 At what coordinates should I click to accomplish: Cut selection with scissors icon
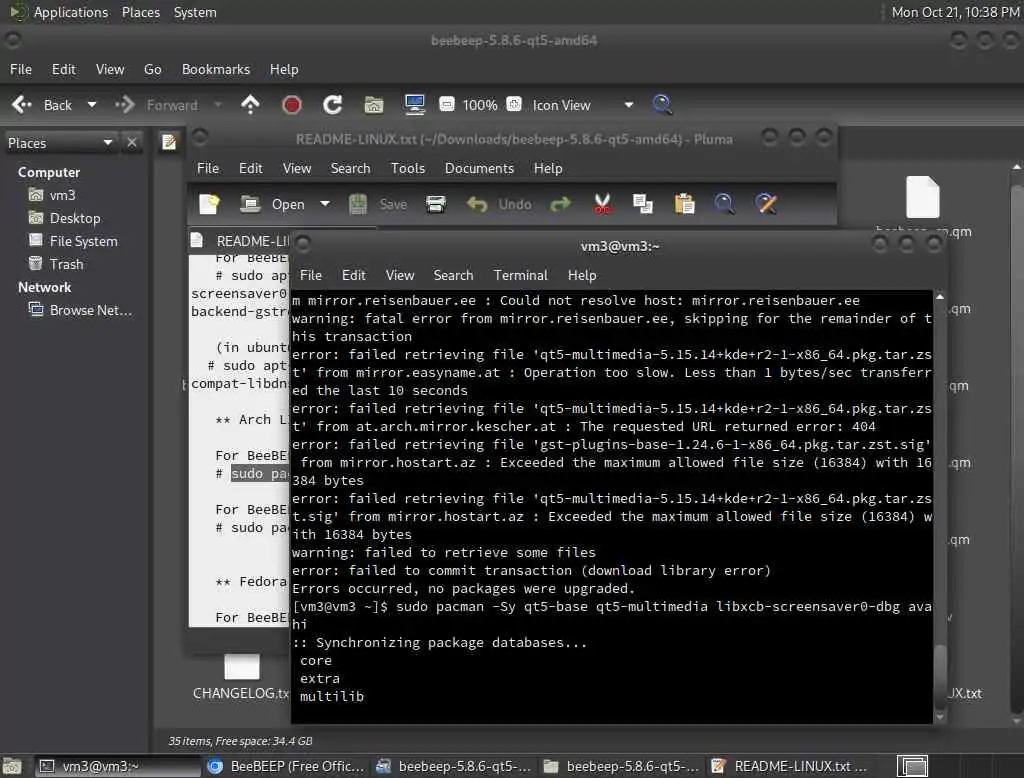pos(602,204)
